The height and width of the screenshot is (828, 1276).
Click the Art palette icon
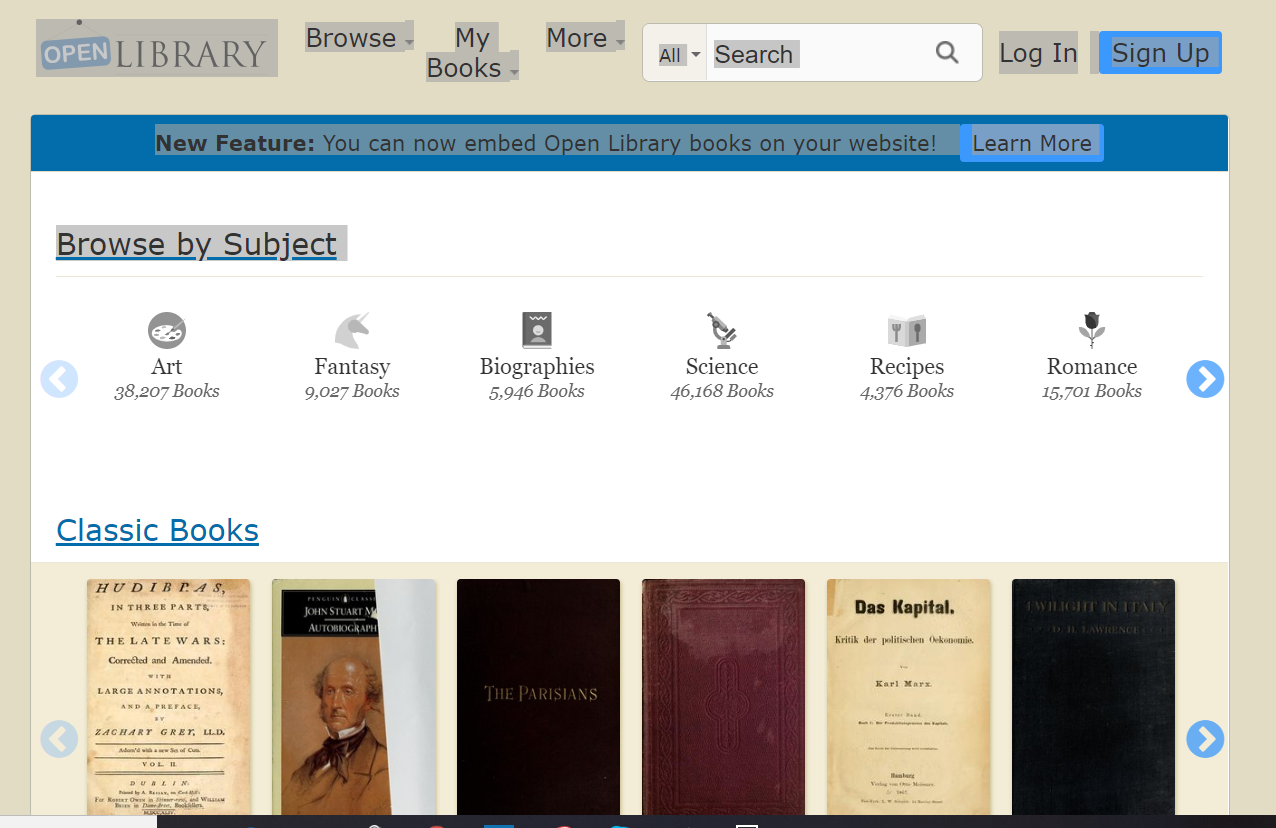[167, 330]
